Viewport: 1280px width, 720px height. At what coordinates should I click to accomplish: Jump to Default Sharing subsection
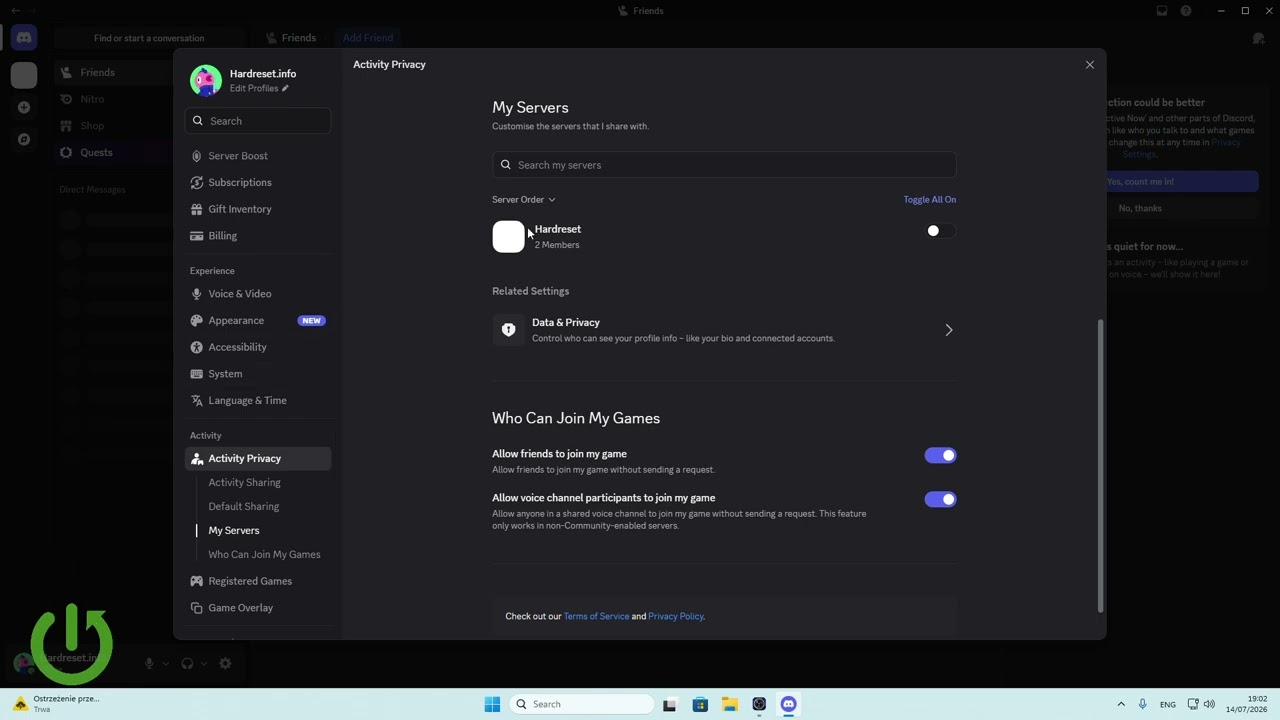tap(243, 506)
